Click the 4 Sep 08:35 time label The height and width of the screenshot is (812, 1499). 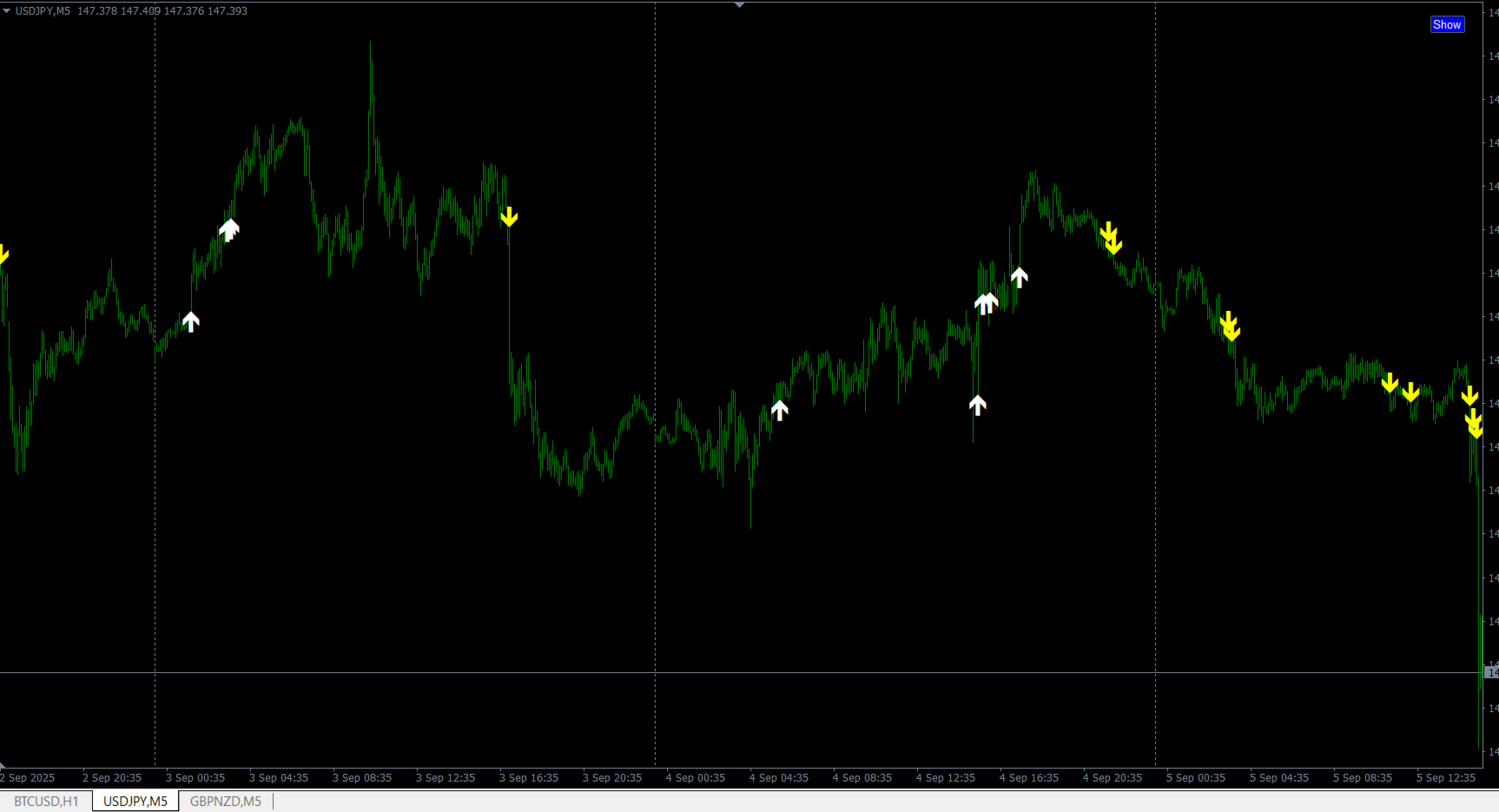[862, 778]
